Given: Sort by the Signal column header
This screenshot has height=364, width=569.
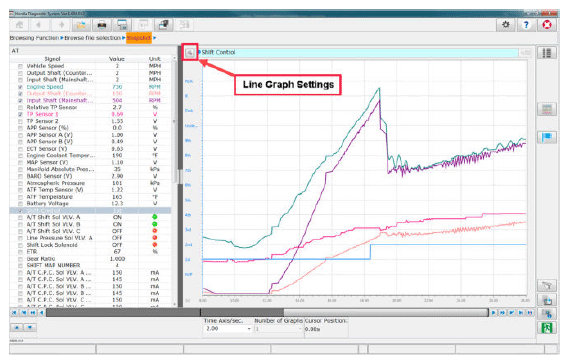Looking at the screenshot, I should click(52, 59).
